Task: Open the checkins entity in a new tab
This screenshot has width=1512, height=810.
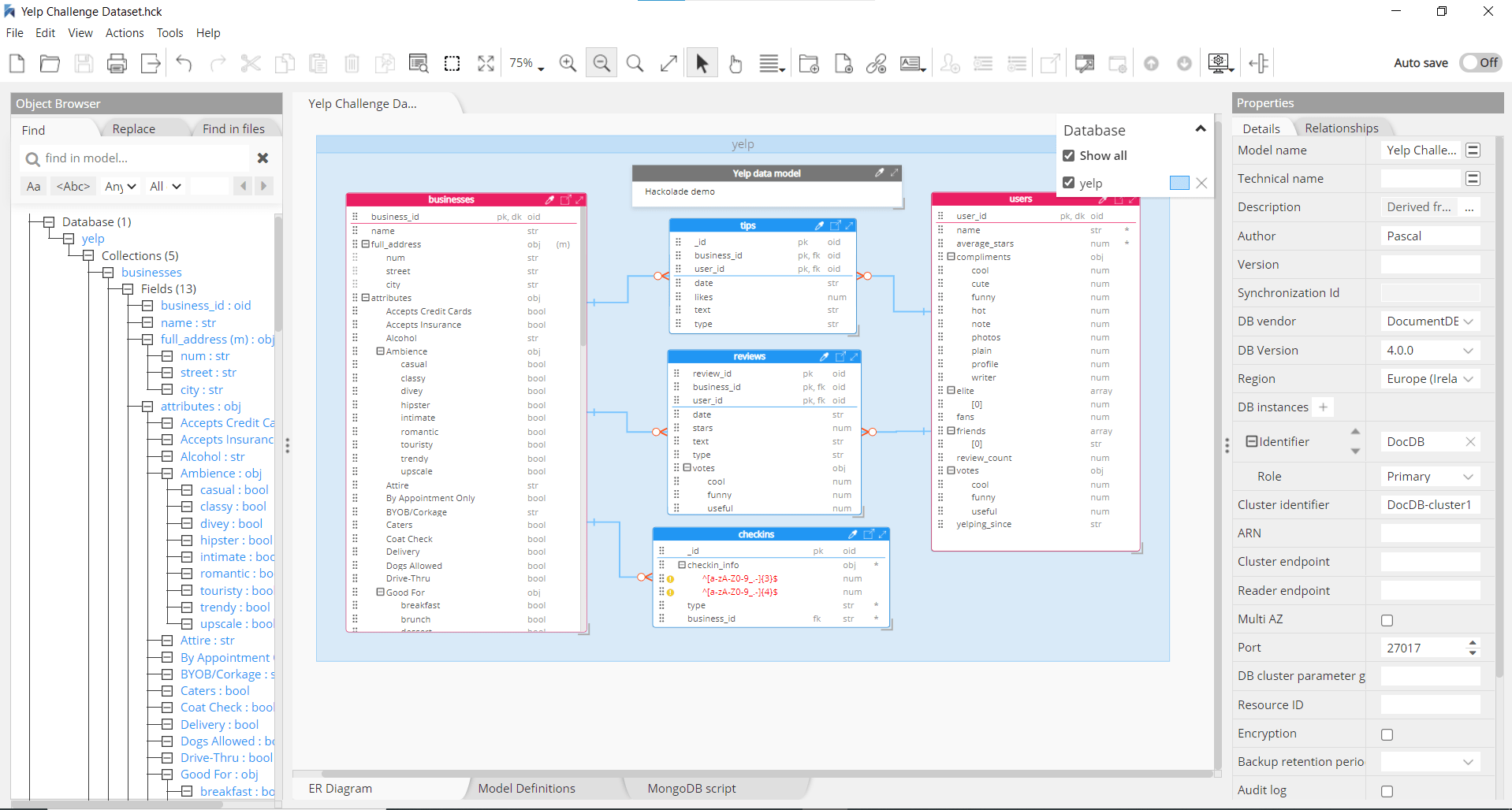Action: pos(869,534)
